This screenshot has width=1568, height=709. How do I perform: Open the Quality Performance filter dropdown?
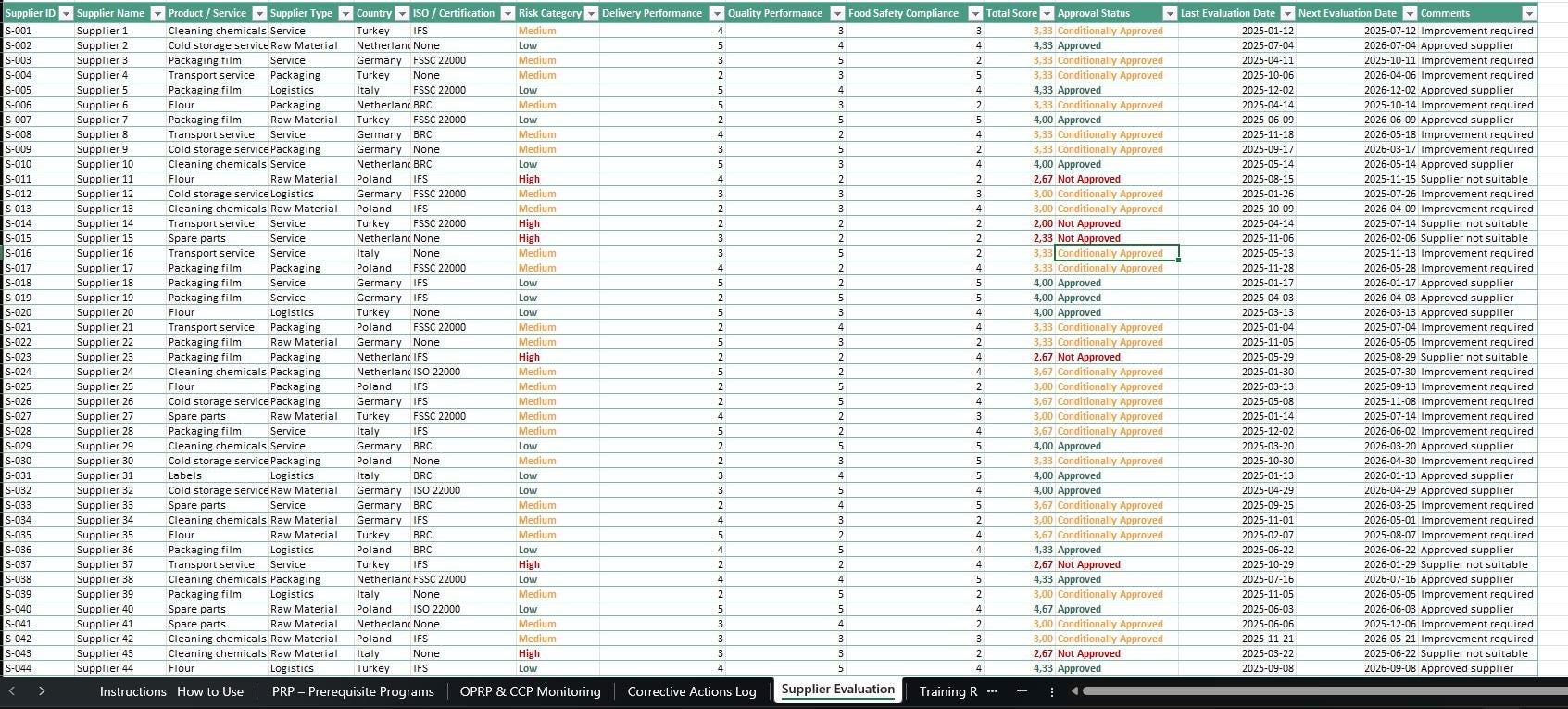point(837,13)
